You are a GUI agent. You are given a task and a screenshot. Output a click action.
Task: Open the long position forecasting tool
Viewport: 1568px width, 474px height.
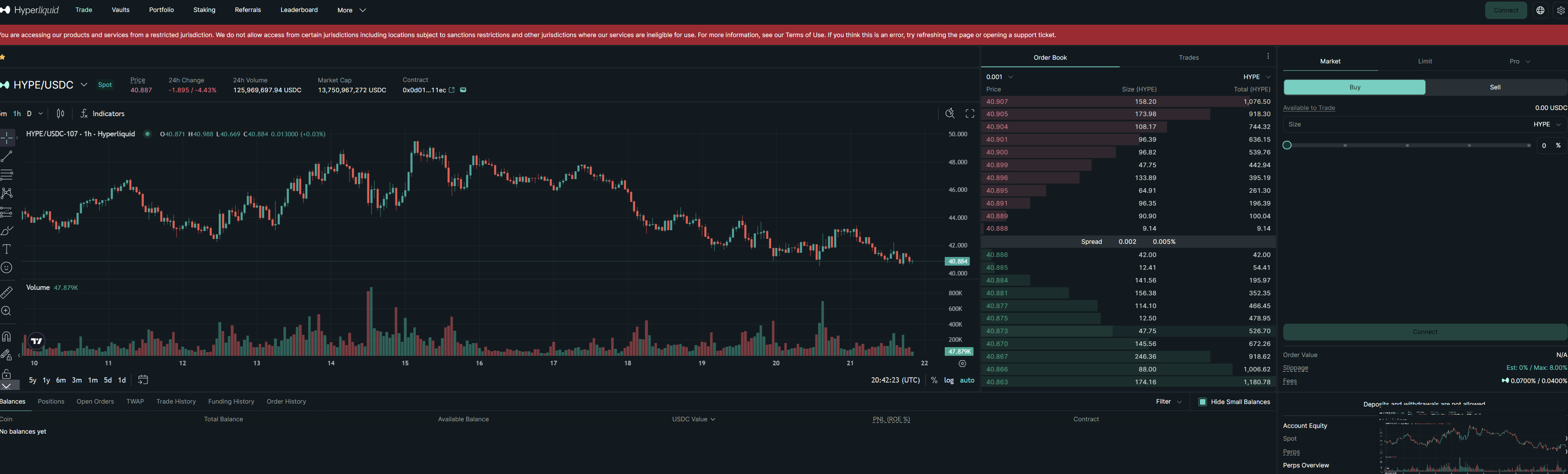pyautogui.click(x=7, y=212)
